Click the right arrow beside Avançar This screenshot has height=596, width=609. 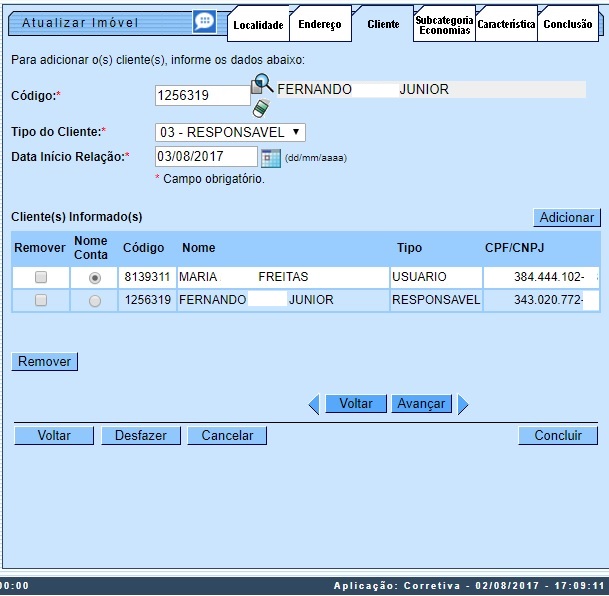[463, 404]
